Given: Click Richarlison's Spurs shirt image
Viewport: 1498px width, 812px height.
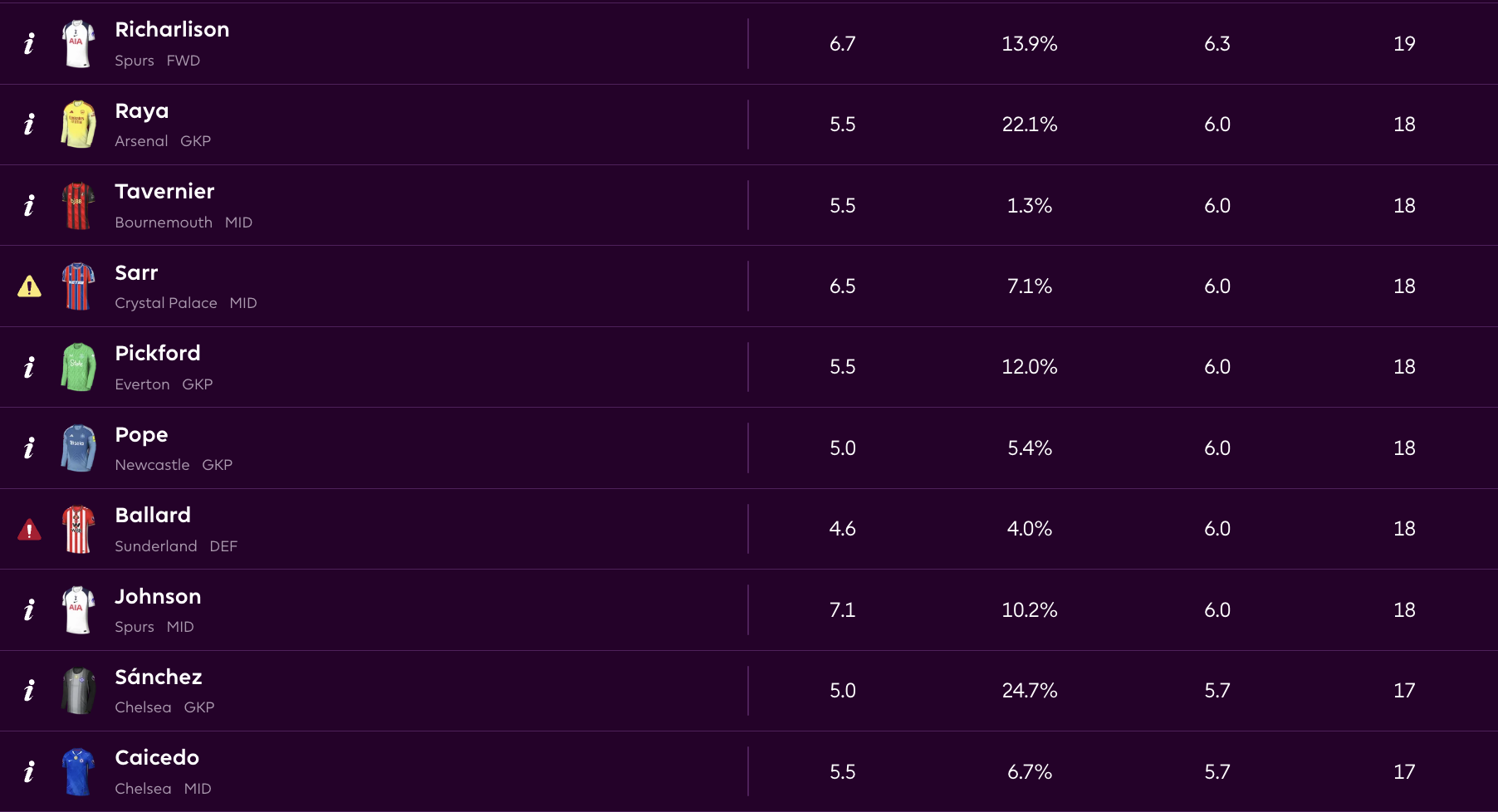Looking at the screenshot, I should point(78,43).
